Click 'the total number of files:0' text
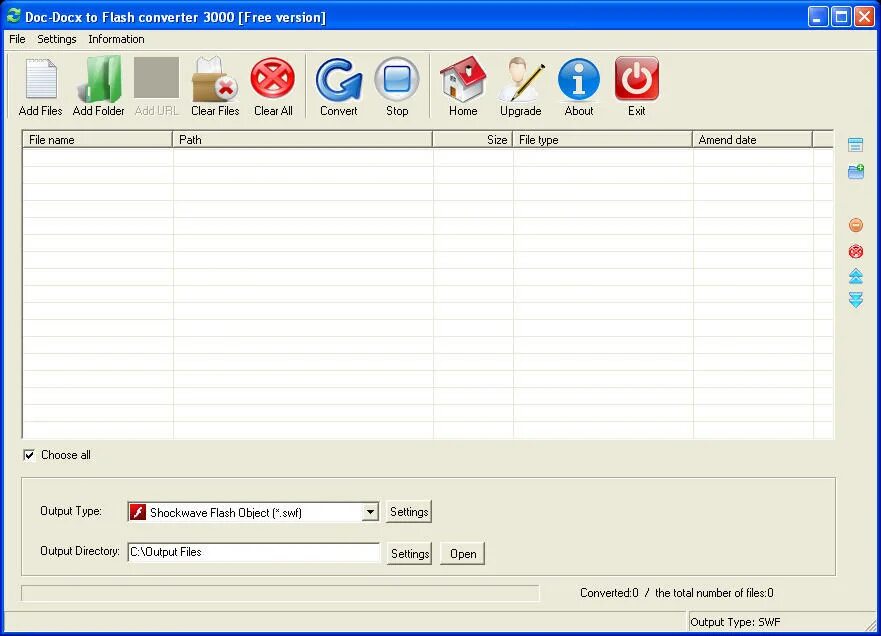 [714, 593]
